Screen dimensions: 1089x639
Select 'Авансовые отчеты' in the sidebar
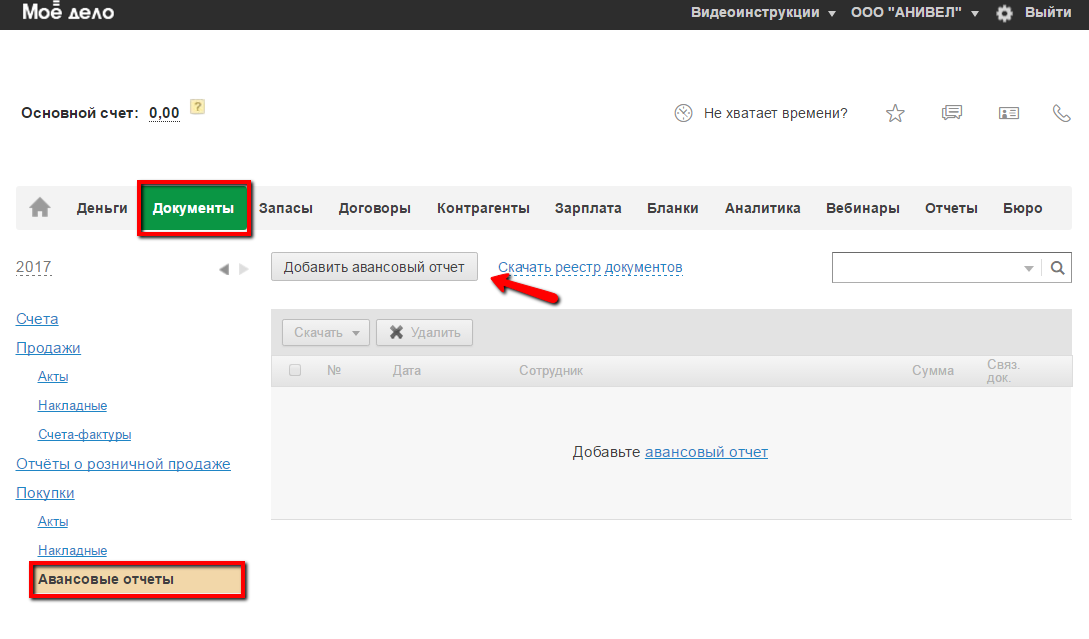[138, 580]
